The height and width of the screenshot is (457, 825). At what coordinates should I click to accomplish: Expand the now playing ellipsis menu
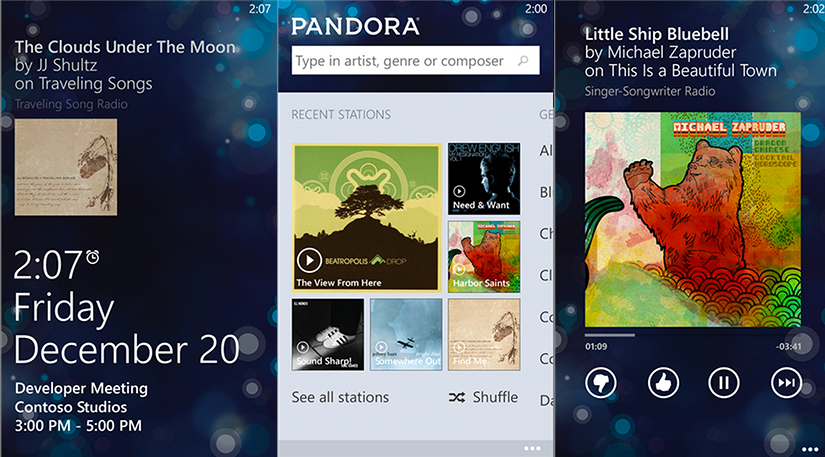click(810, 449)
